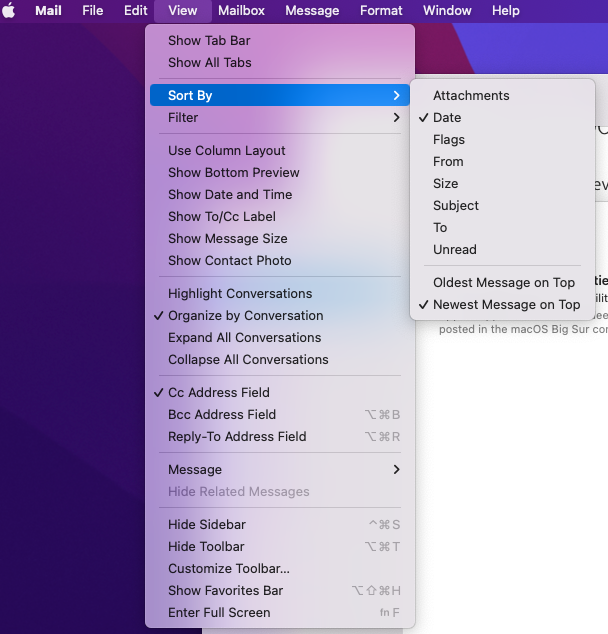Enable Show Contact Photo
The image size is (608, 634).
tap(280, 261)
